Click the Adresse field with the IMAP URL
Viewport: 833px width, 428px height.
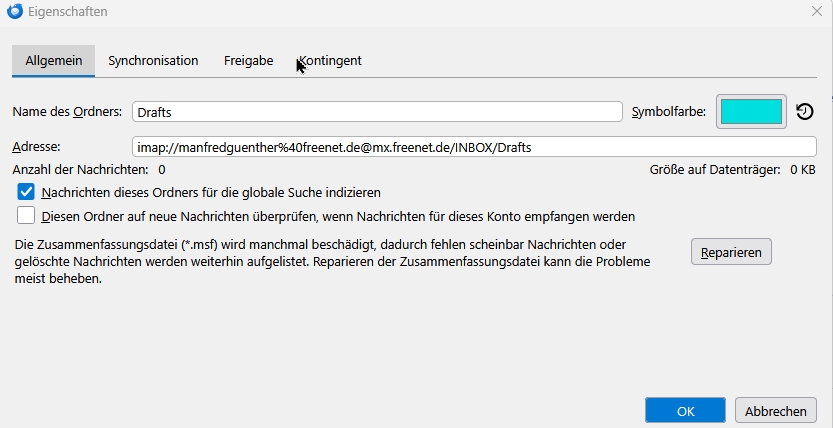474,147
